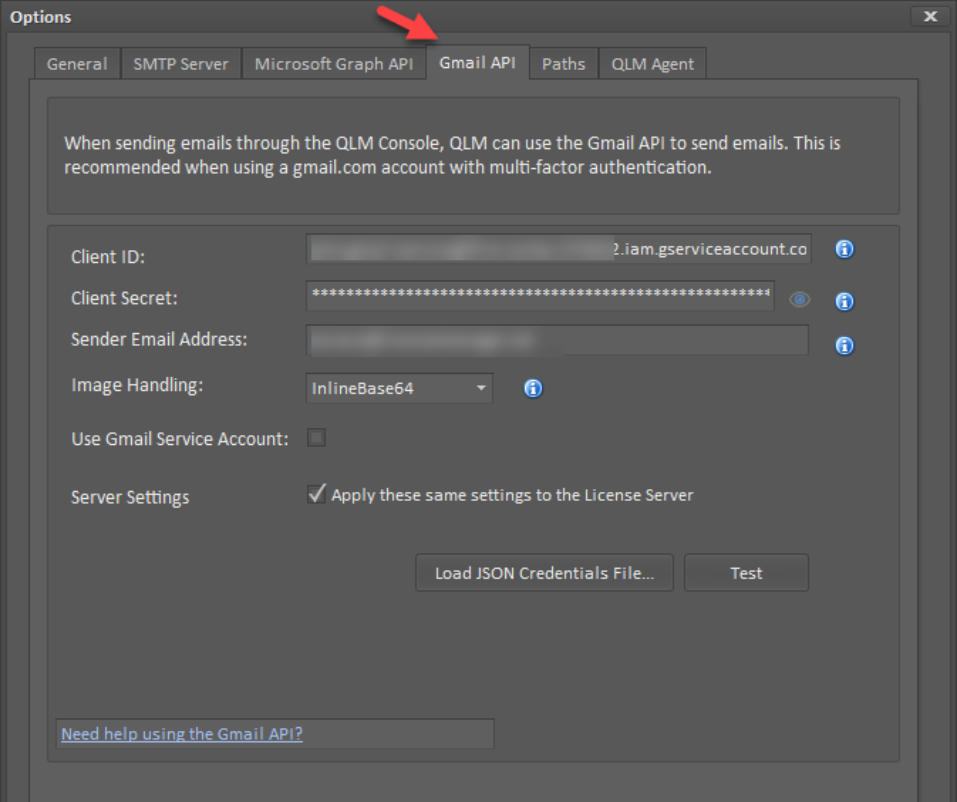Open the QLM Agent tab

[x=652, y=64]
